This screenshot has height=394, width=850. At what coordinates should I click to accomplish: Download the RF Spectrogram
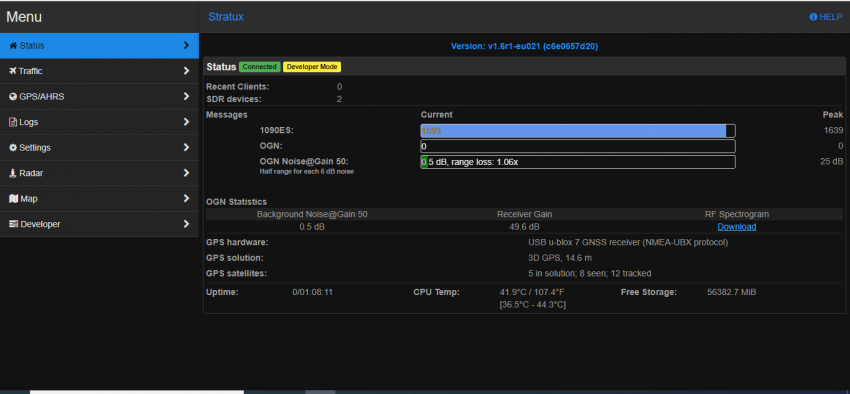(737, 227)
